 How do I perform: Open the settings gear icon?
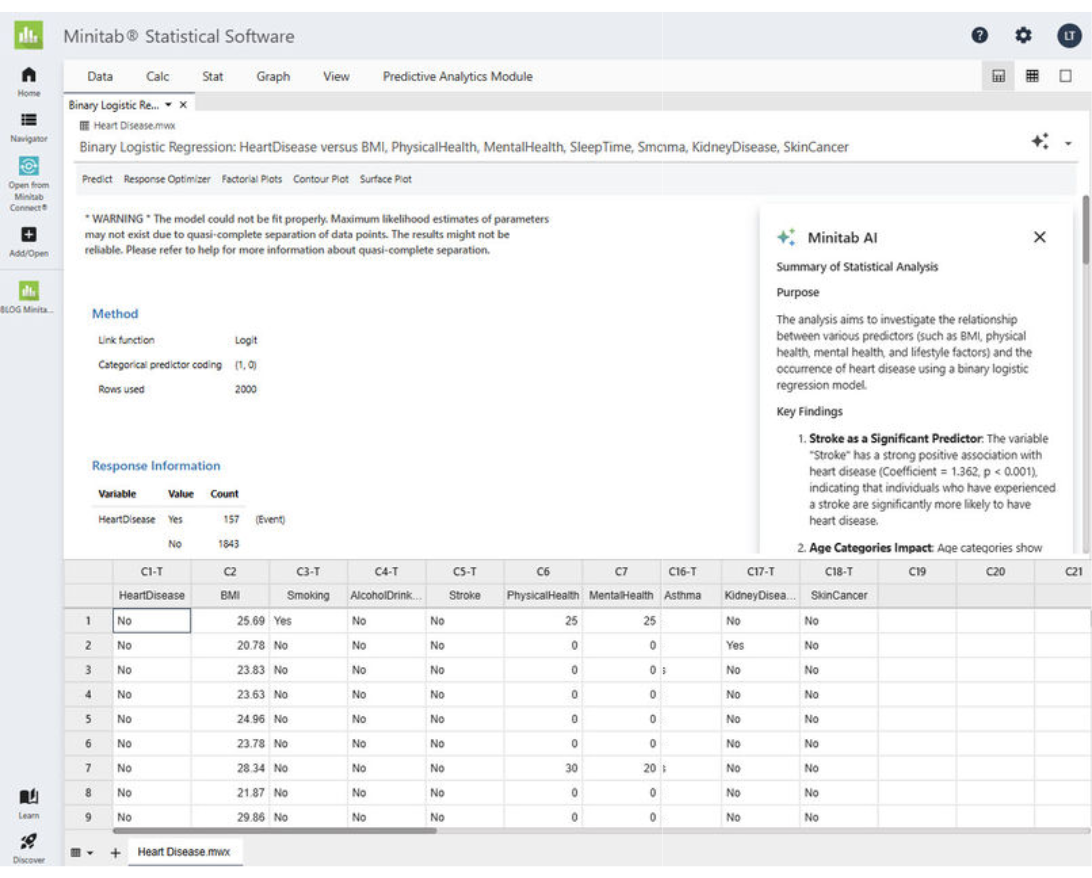click(x=1023, y=36)
